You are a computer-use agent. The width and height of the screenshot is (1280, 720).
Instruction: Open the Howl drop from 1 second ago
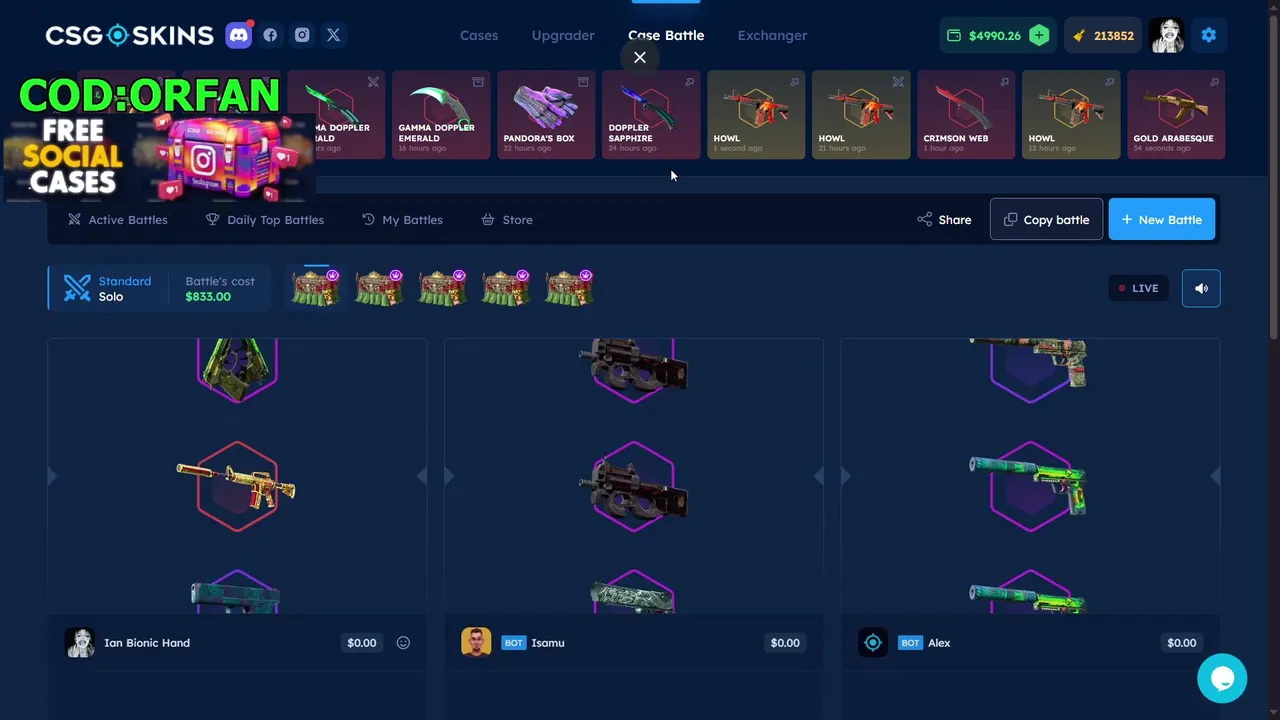[x=756, y=115]
